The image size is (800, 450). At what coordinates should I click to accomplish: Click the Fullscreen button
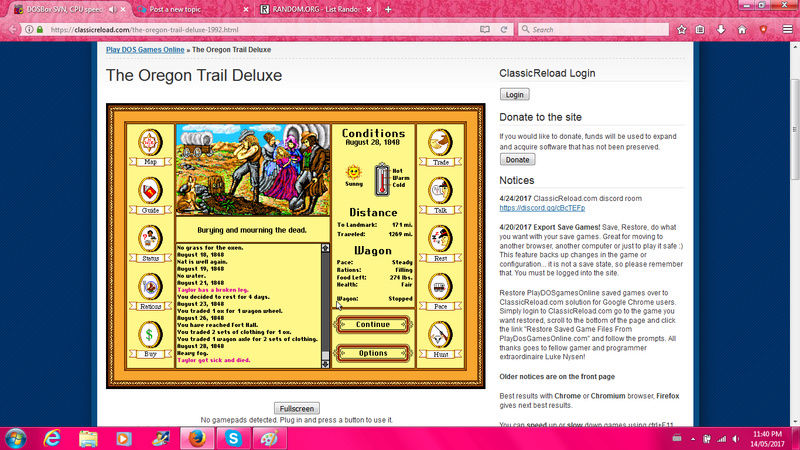297,409
